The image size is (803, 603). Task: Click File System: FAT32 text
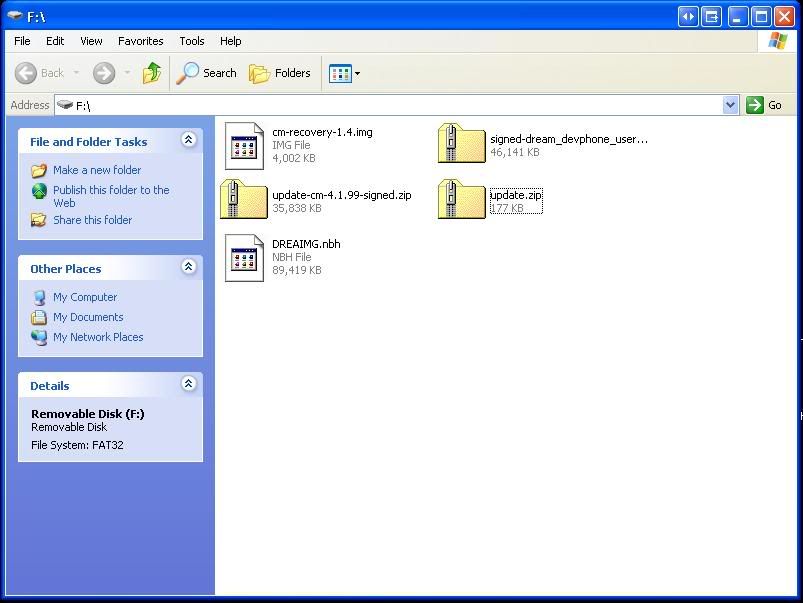point(77,445)
